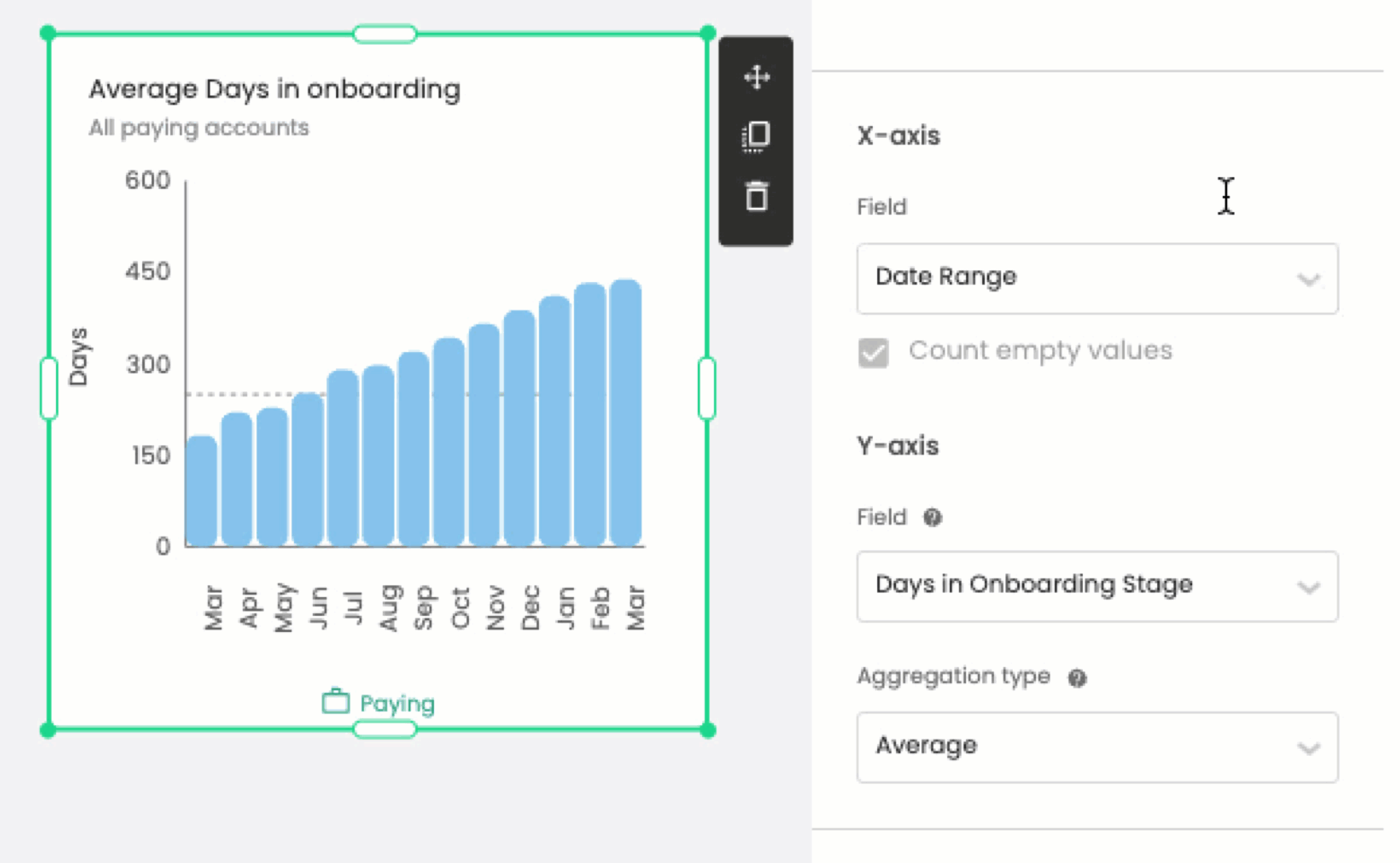
Task: Duplicate the widget using the copy icon
Action: point(756,136)
